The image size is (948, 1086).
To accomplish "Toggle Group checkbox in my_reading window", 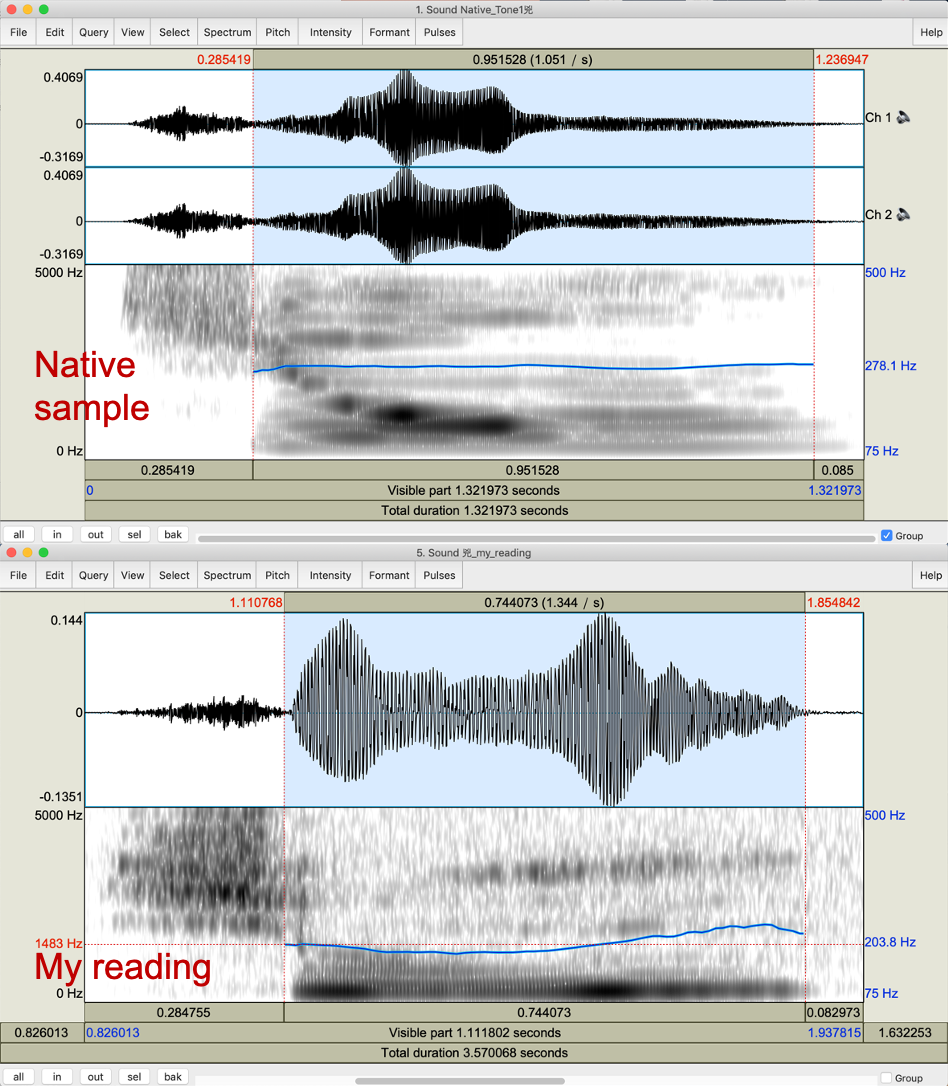I will pos(886,1078).
